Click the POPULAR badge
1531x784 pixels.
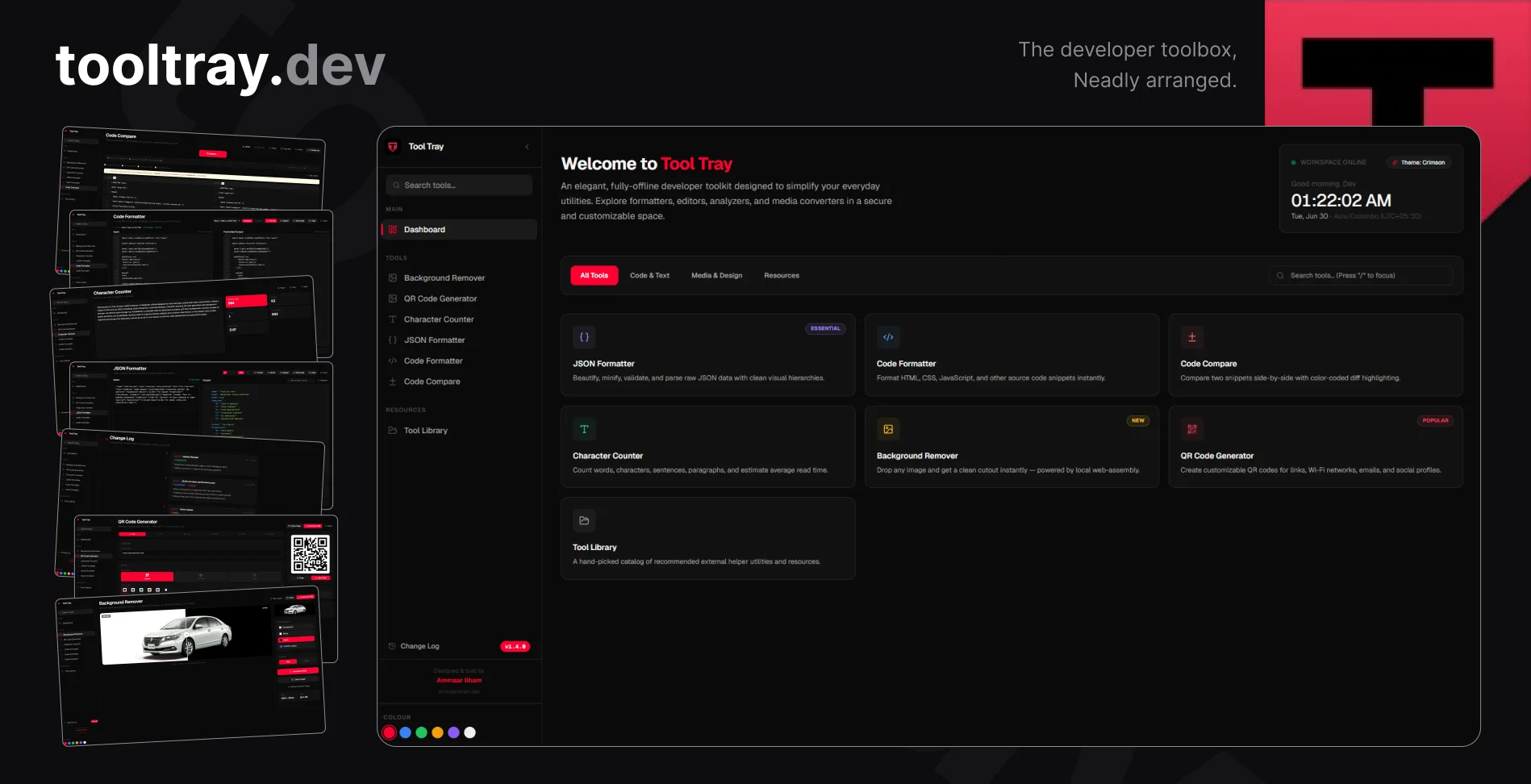(x=1435, y=421)
